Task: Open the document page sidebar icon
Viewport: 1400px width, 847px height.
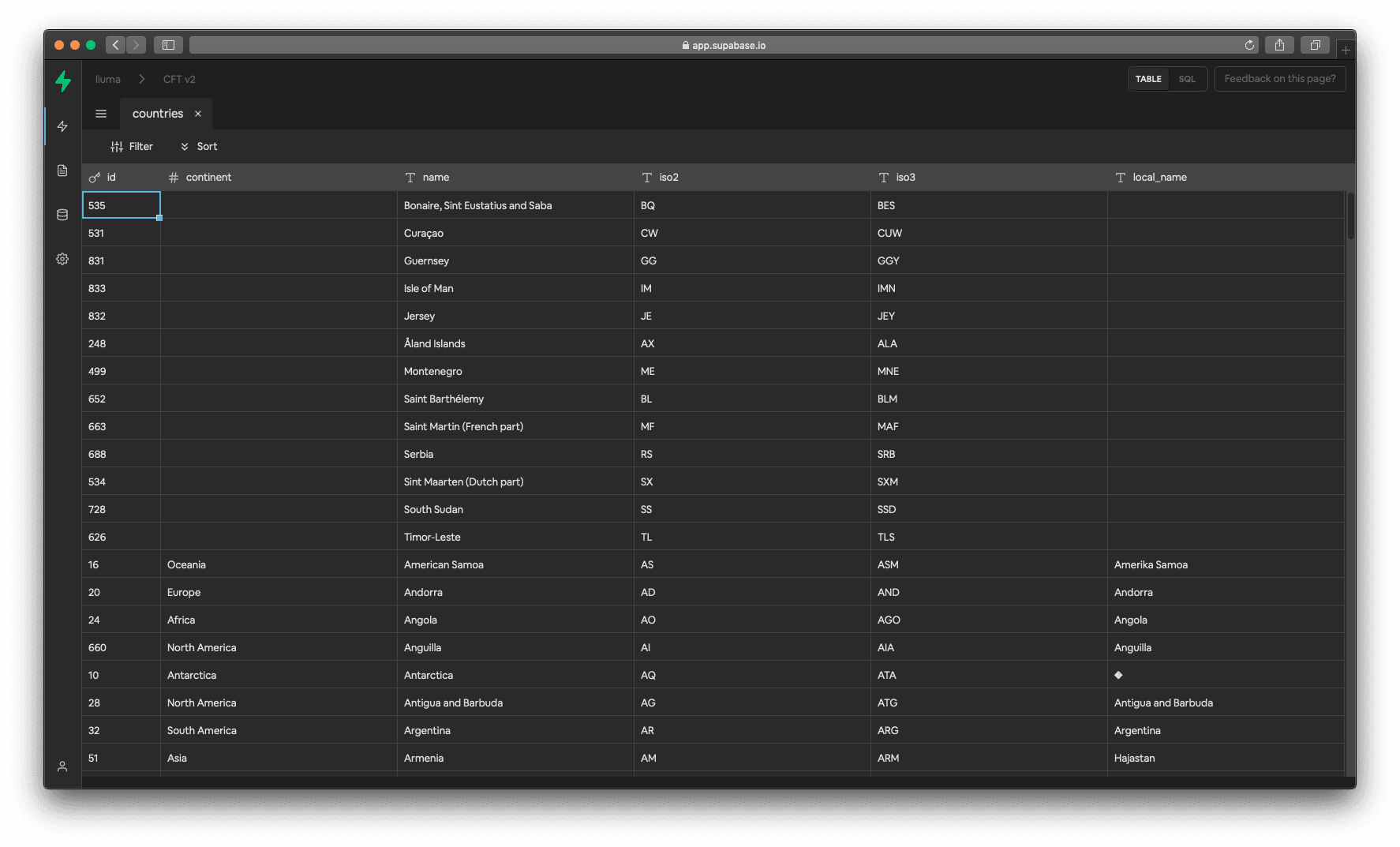Action: pos(62,171)
